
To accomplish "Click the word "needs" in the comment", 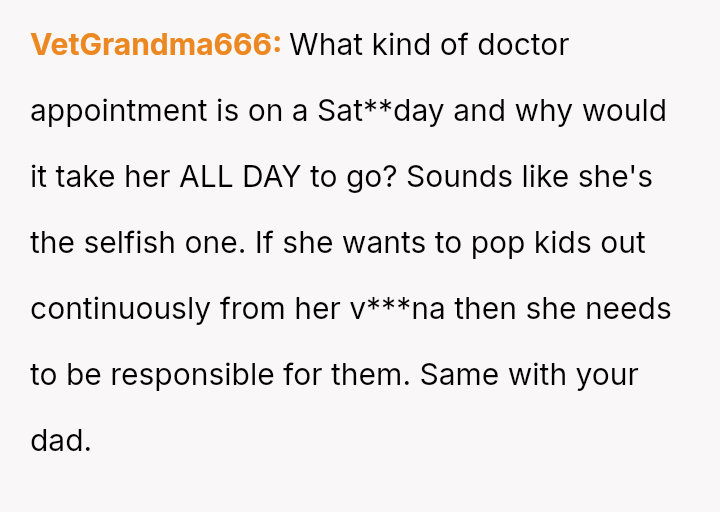I will (x=628, y=309).
